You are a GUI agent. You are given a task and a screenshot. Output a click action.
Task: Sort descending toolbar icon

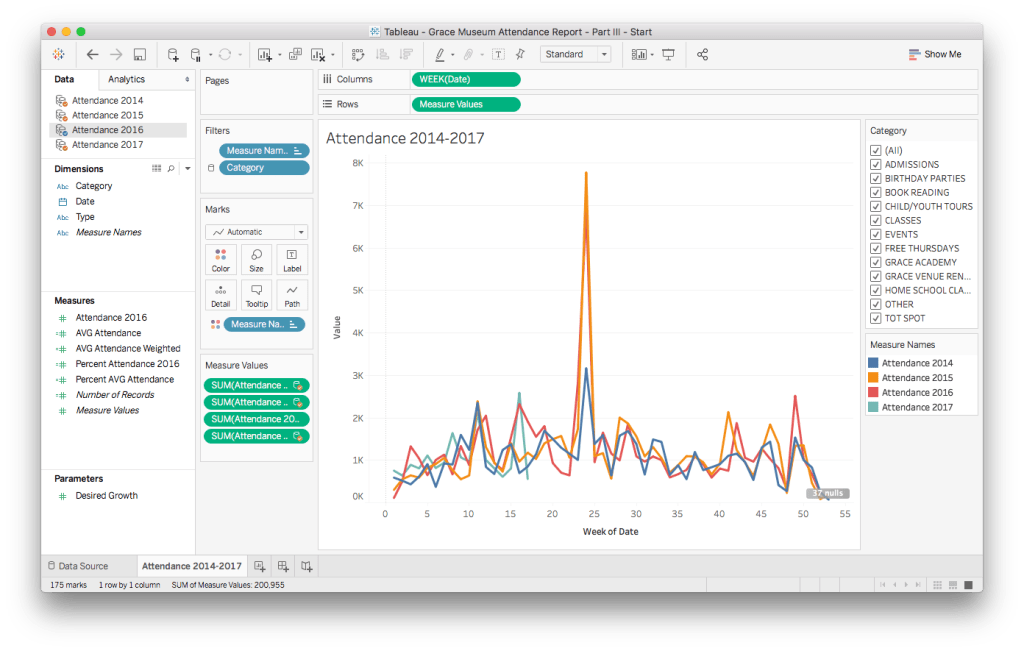(406, 54)
